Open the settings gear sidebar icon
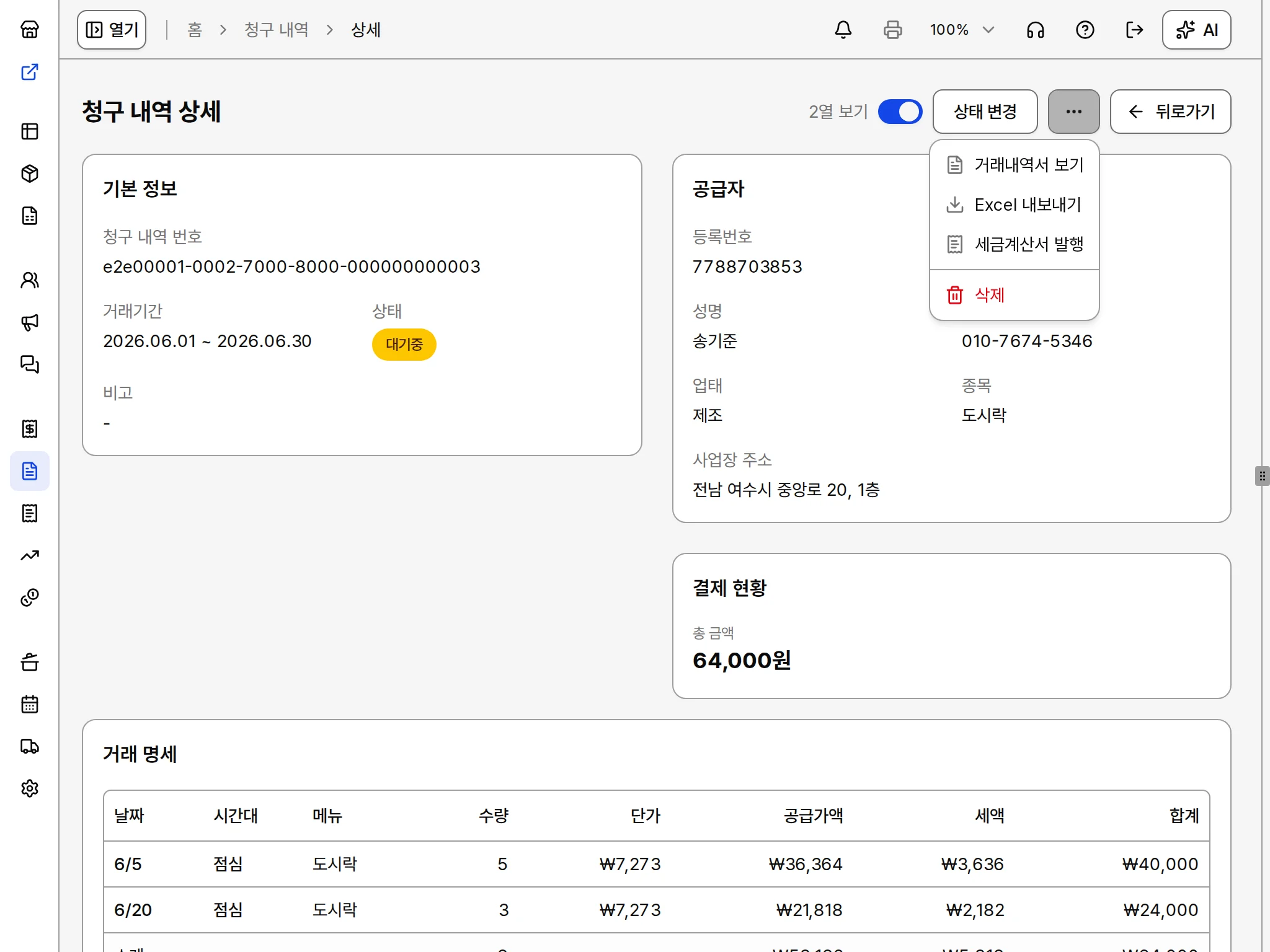Viewport: 1270px width, 952px height. pos(30,788)
